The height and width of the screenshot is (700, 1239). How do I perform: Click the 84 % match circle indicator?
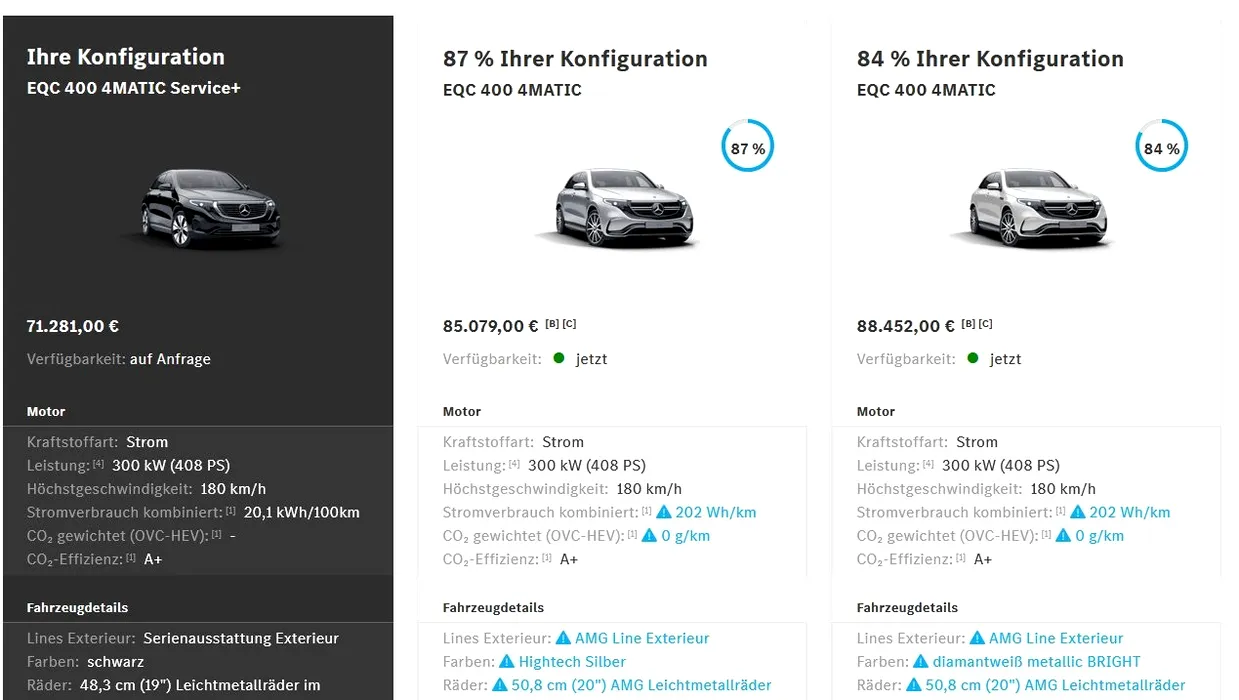tap(1162, 148)
